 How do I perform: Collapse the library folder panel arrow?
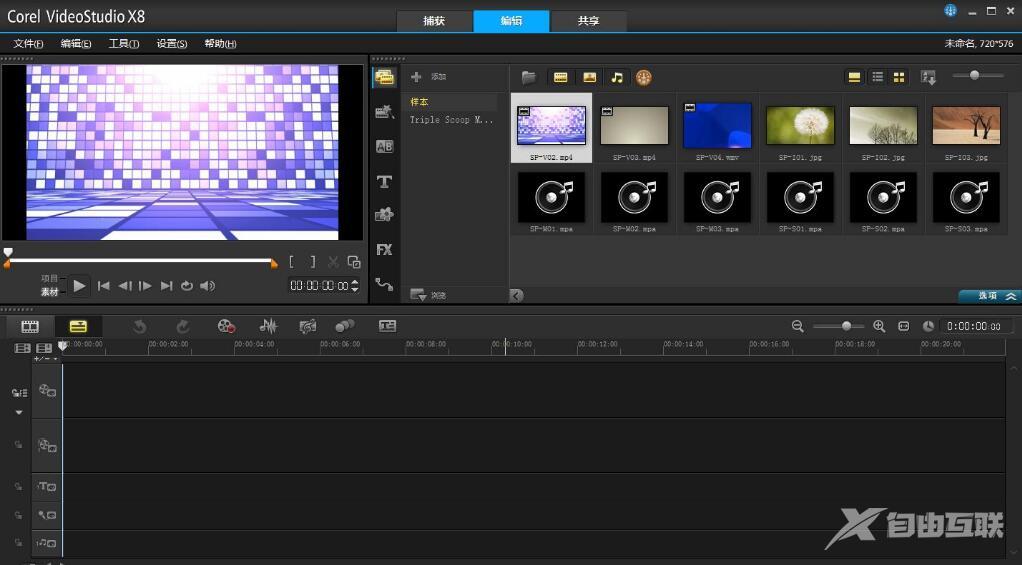tap(516, 295)
